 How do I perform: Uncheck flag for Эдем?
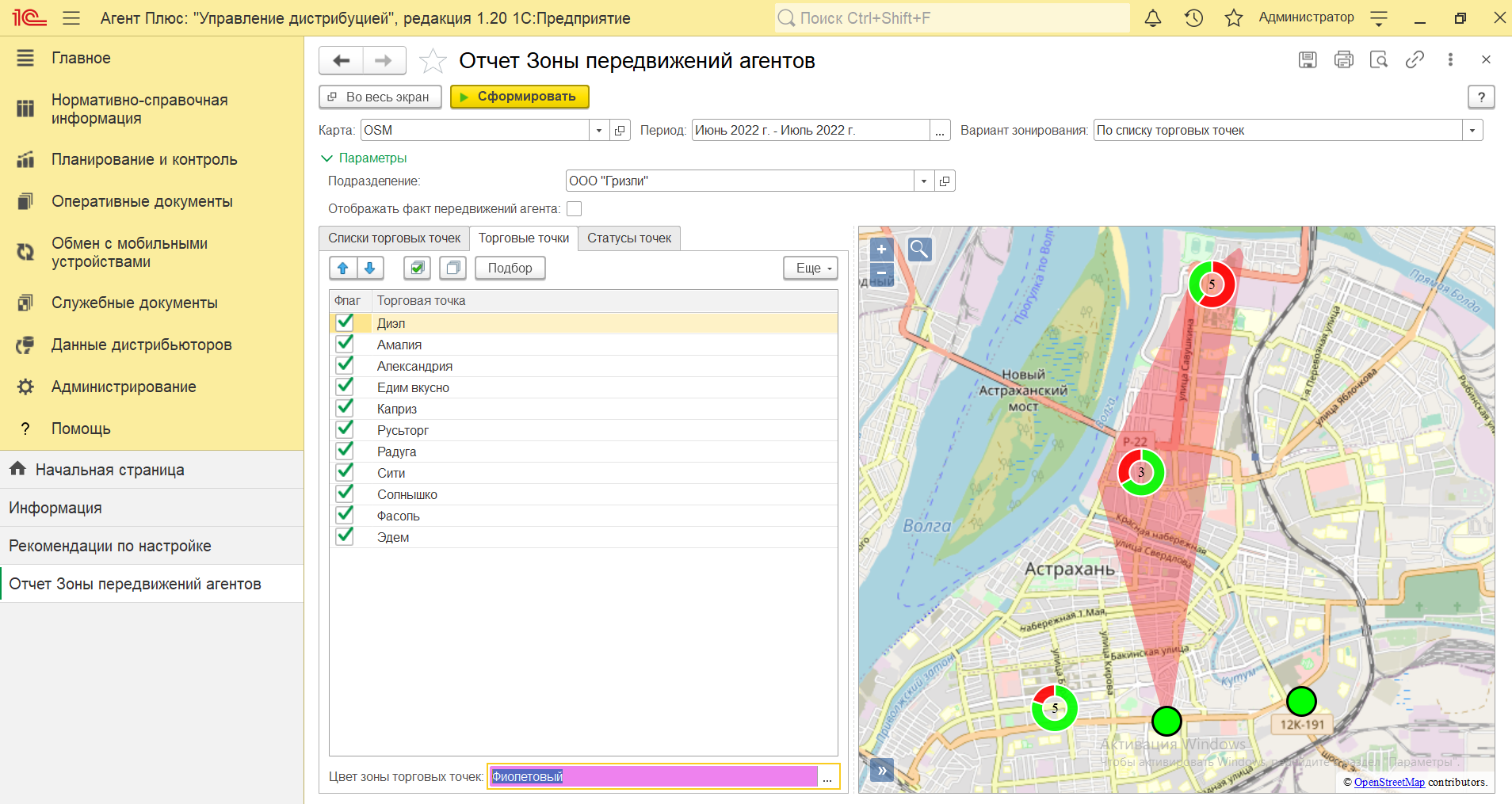coord(345,536)
